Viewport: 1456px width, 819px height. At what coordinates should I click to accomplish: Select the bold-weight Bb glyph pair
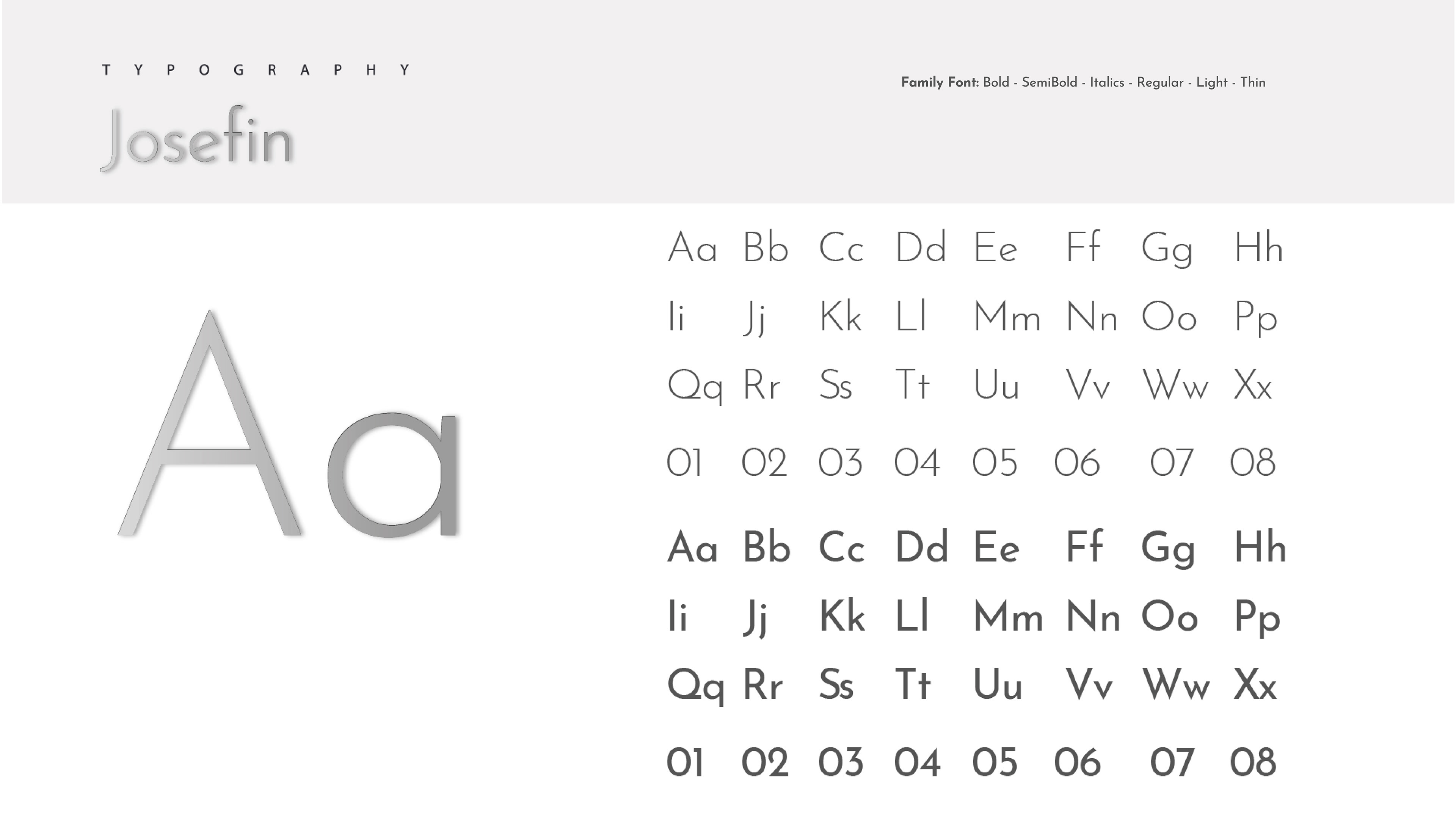766,548
